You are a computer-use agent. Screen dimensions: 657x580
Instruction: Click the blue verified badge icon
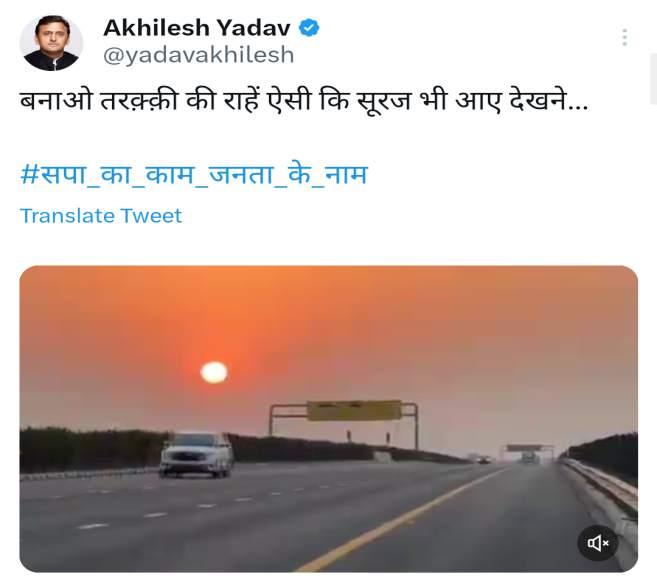(309, 28)
